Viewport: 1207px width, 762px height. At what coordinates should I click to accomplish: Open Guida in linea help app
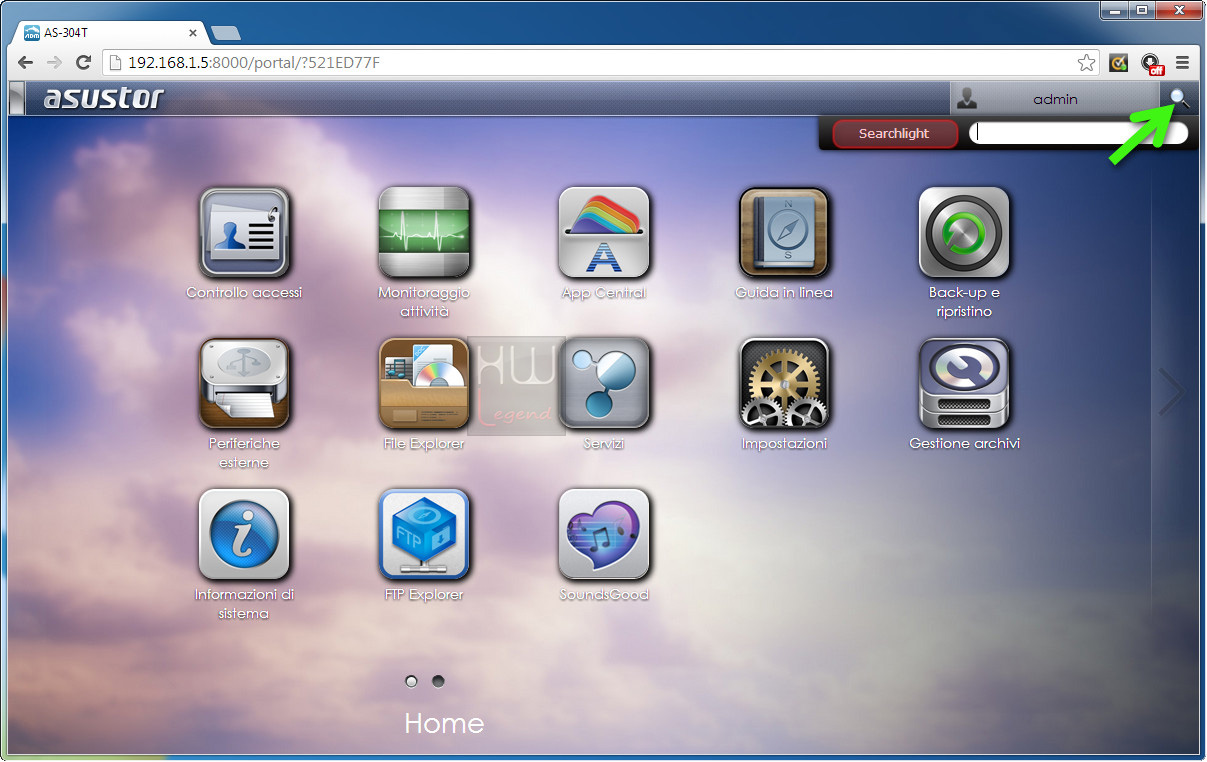[784, 232]
